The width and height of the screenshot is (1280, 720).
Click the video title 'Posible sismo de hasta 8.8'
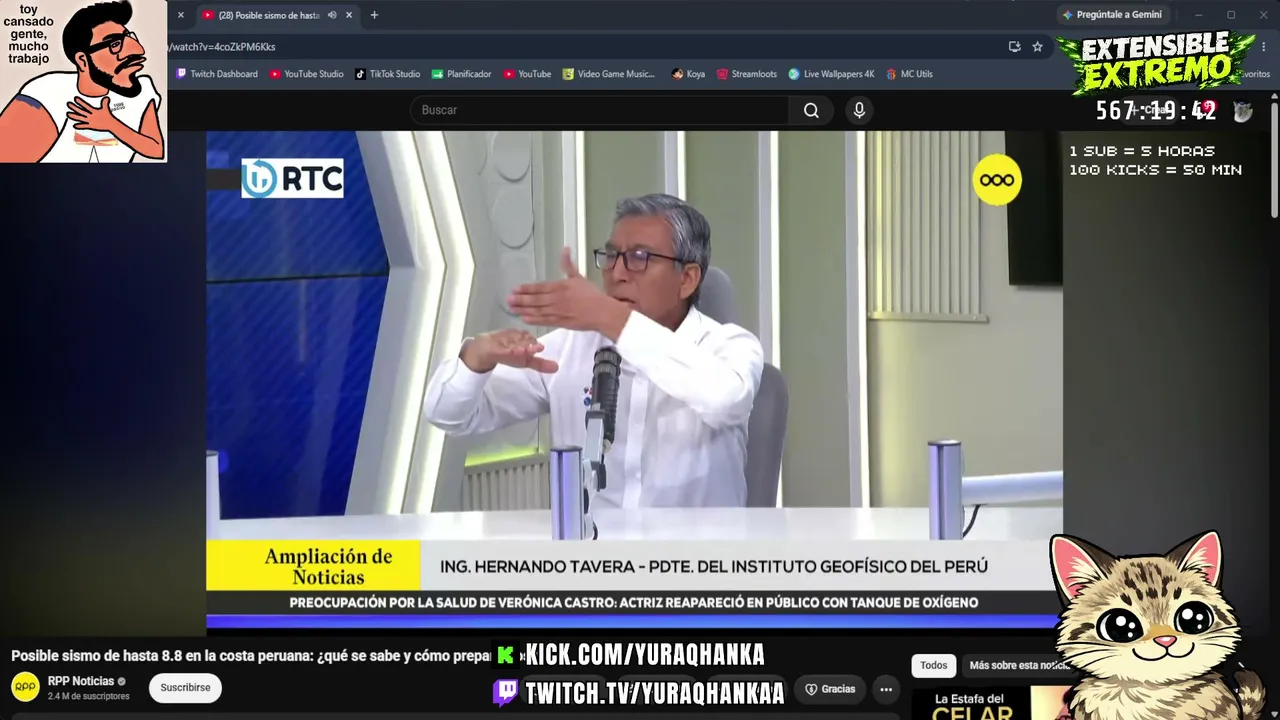click(253, 656)
